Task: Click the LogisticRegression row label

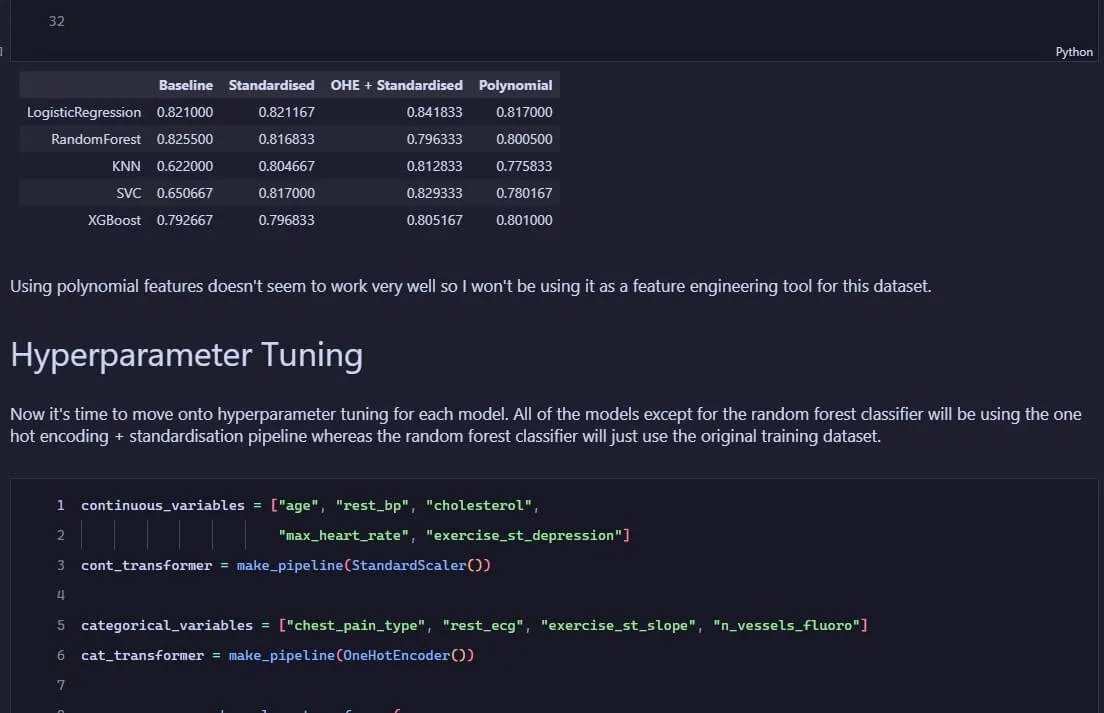Action: tap(84, 112)
